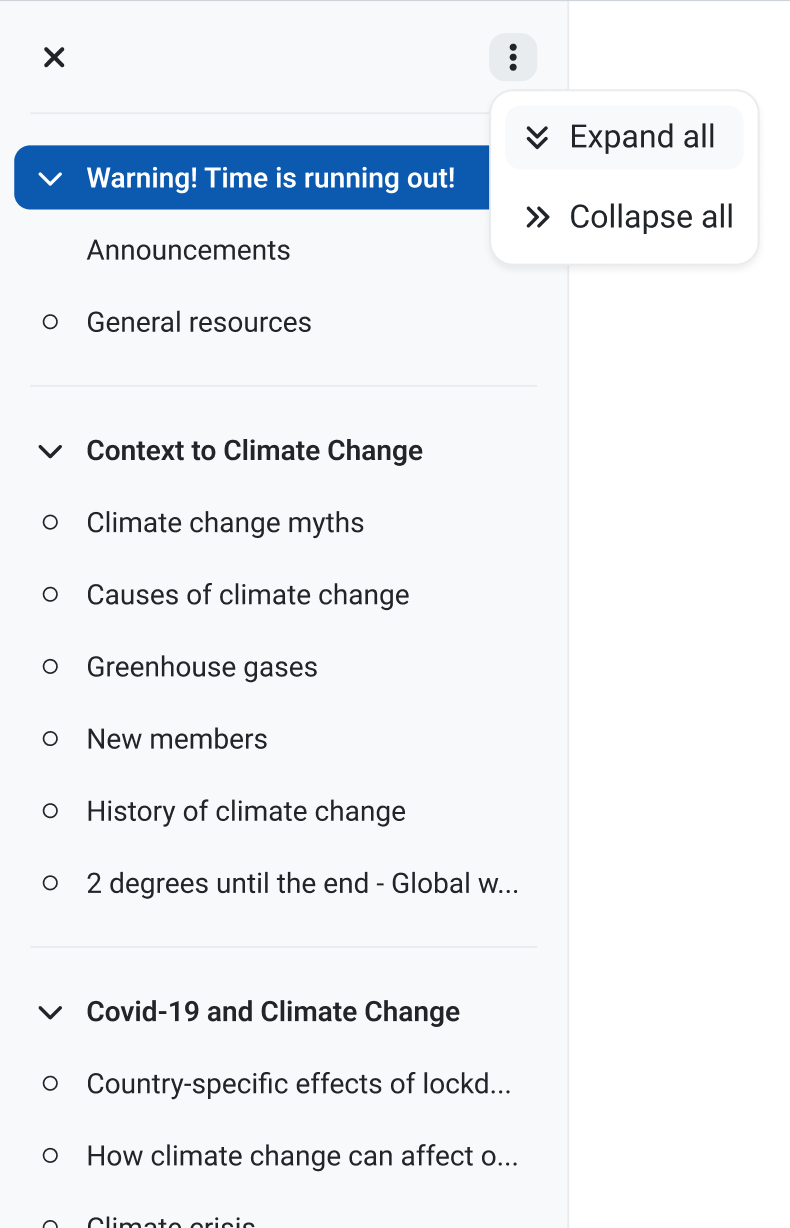Click the circle icon beside General resources

click(50, 322)
